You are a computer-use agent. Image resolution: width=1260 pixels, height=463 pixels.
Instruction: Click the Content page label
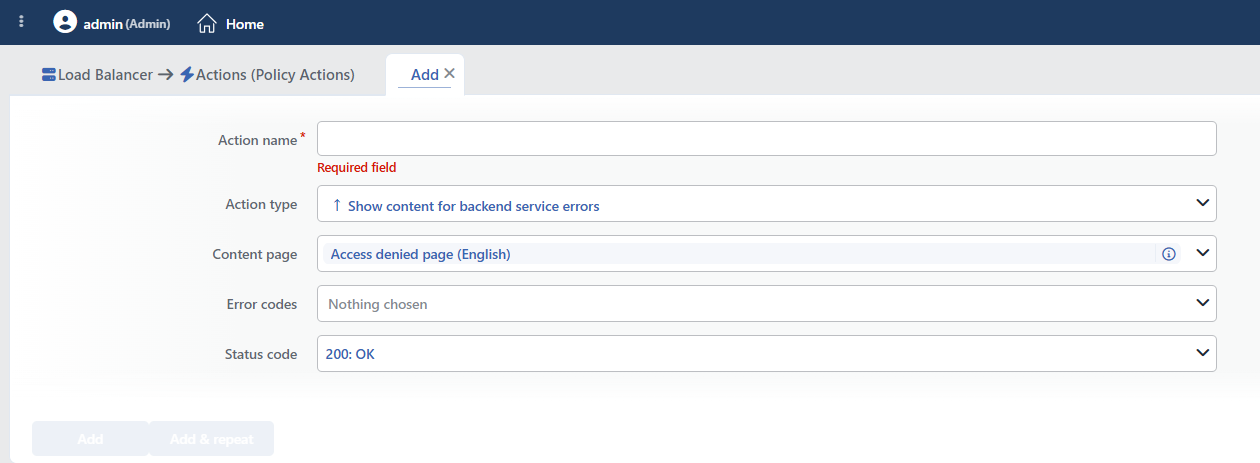pyautogui.click(x=255, y=254)
